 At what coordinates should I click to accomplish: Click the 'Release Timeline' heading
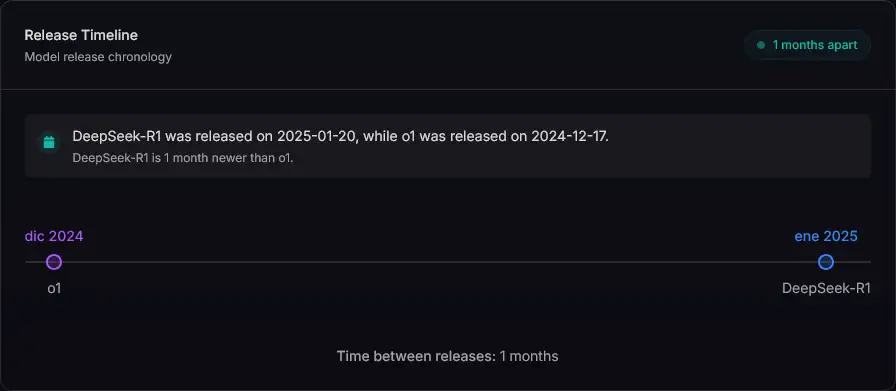coord(81,35)
